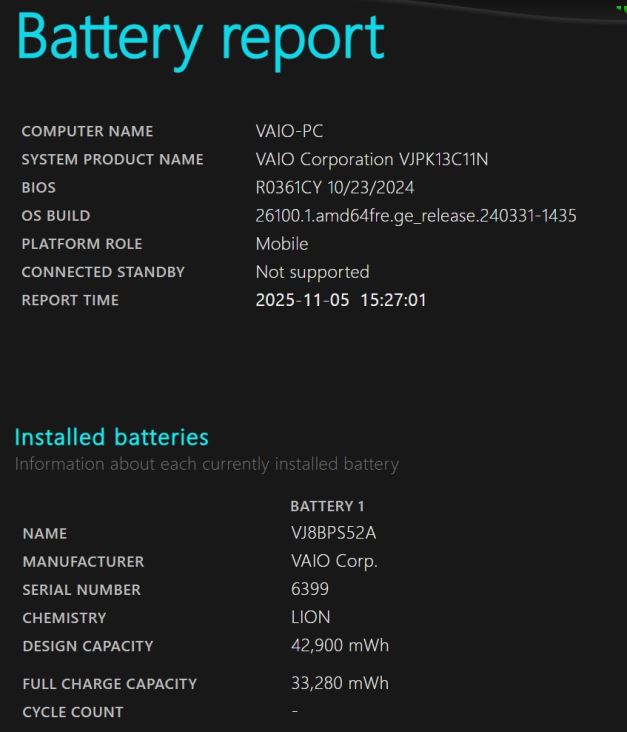Click the system product name VJPK13C11N value

(x=372, y=159)
